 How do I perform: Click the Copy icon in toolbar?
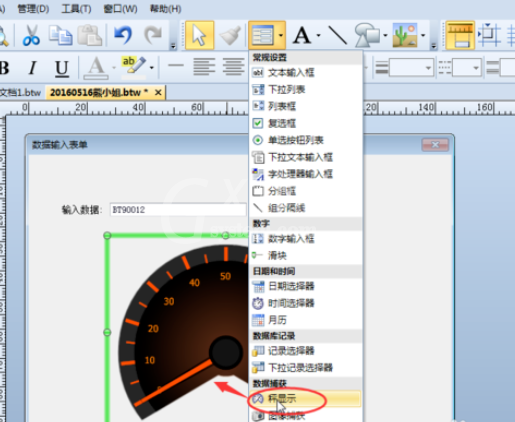pyautogui.click(x=60, y=35)
